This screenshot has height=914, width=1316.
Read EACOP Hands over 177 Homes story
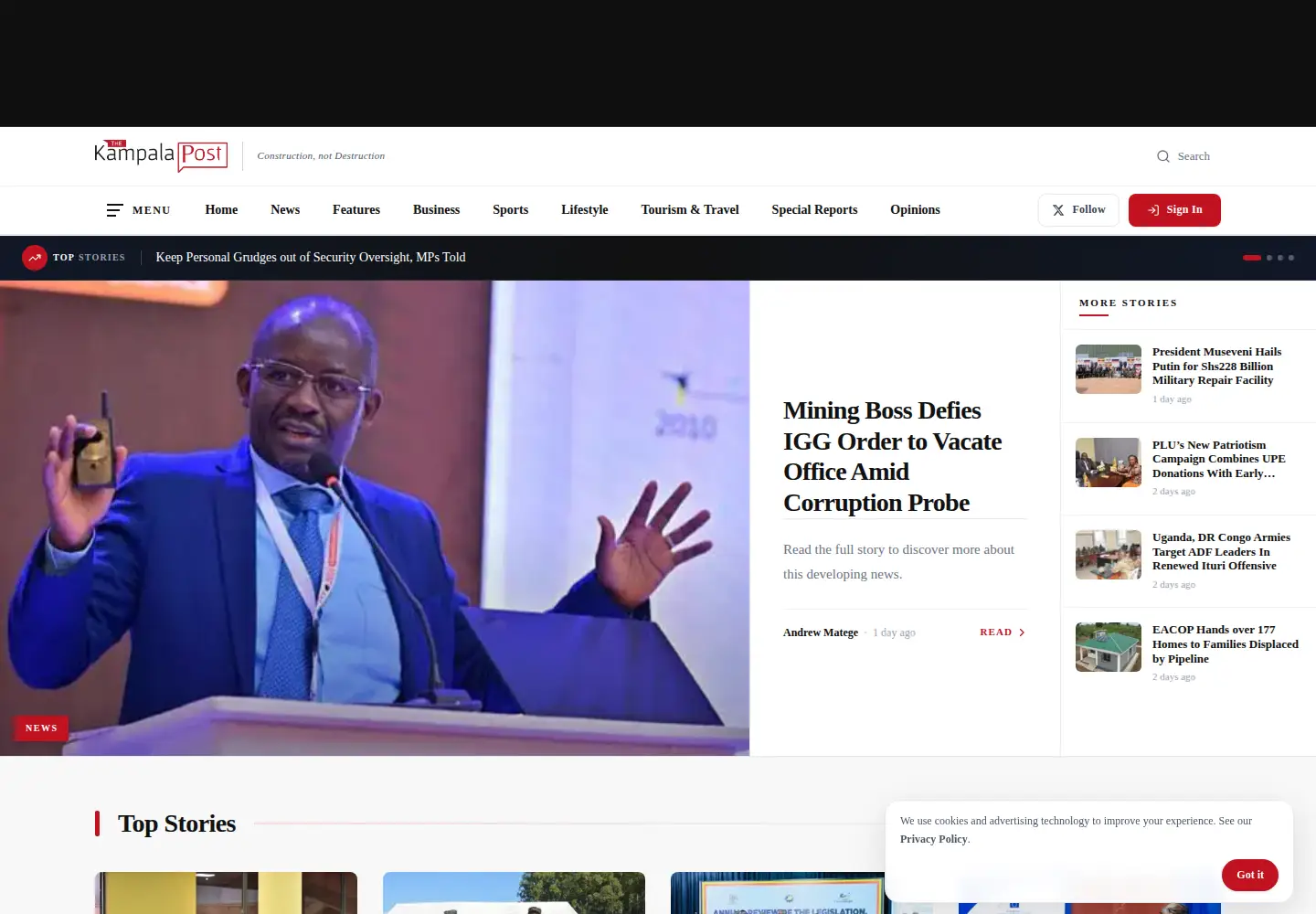coord(1225,644)
